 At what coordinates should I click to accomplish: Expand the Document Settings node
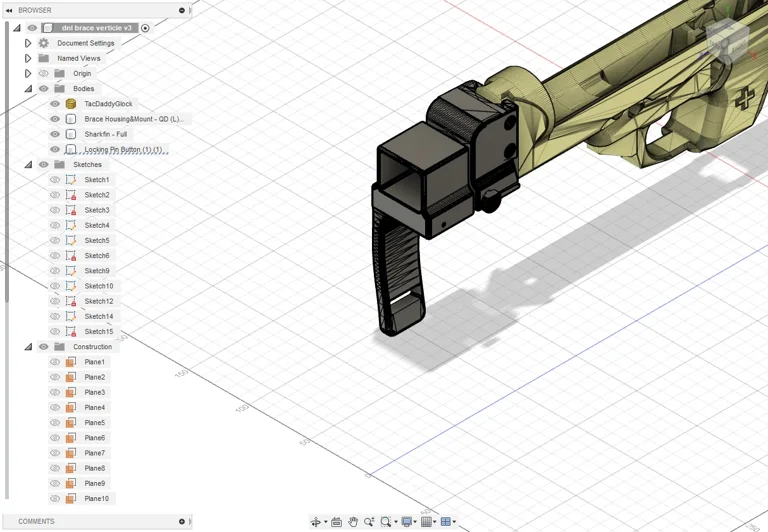coord(28,43)
